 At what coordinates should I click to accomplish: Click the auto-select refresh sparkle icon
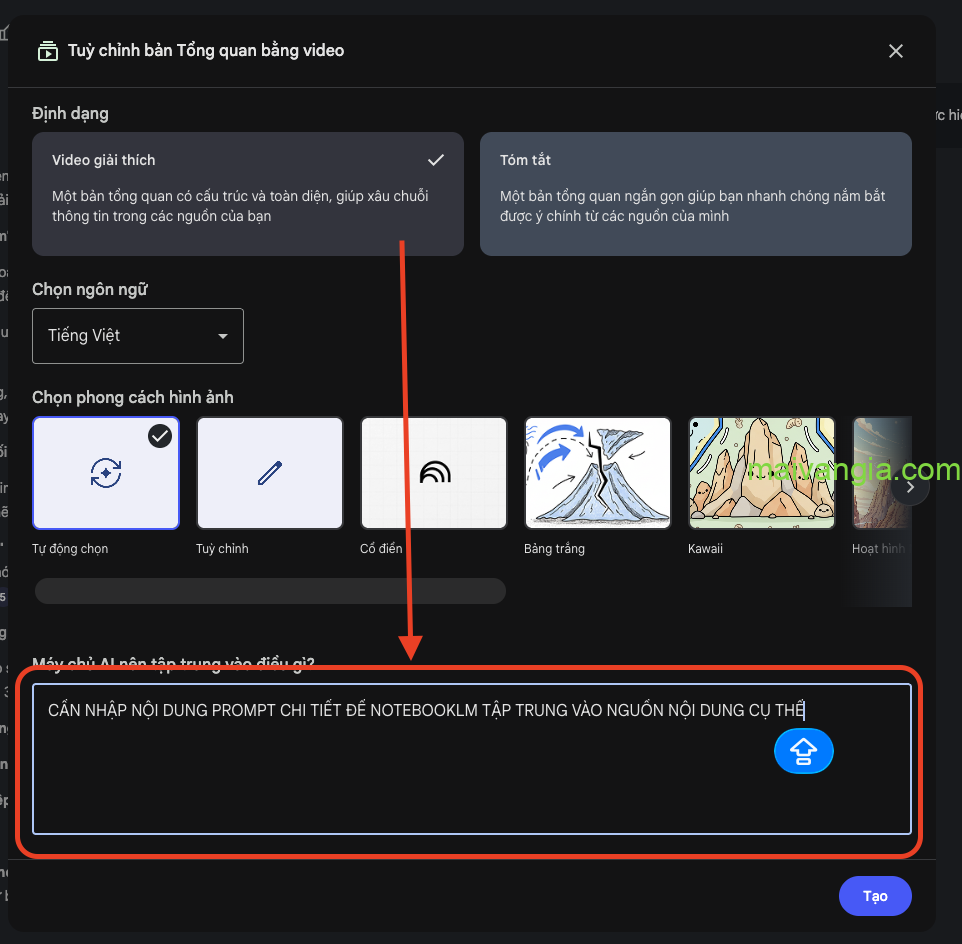106,473
